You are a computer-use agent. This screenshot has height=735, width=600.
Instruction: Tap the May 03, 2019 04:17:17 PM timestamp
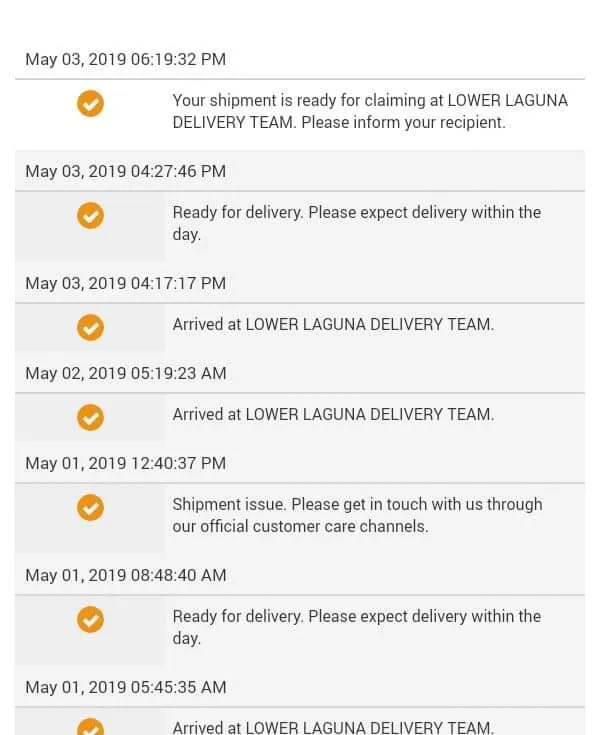pos(125,283)
